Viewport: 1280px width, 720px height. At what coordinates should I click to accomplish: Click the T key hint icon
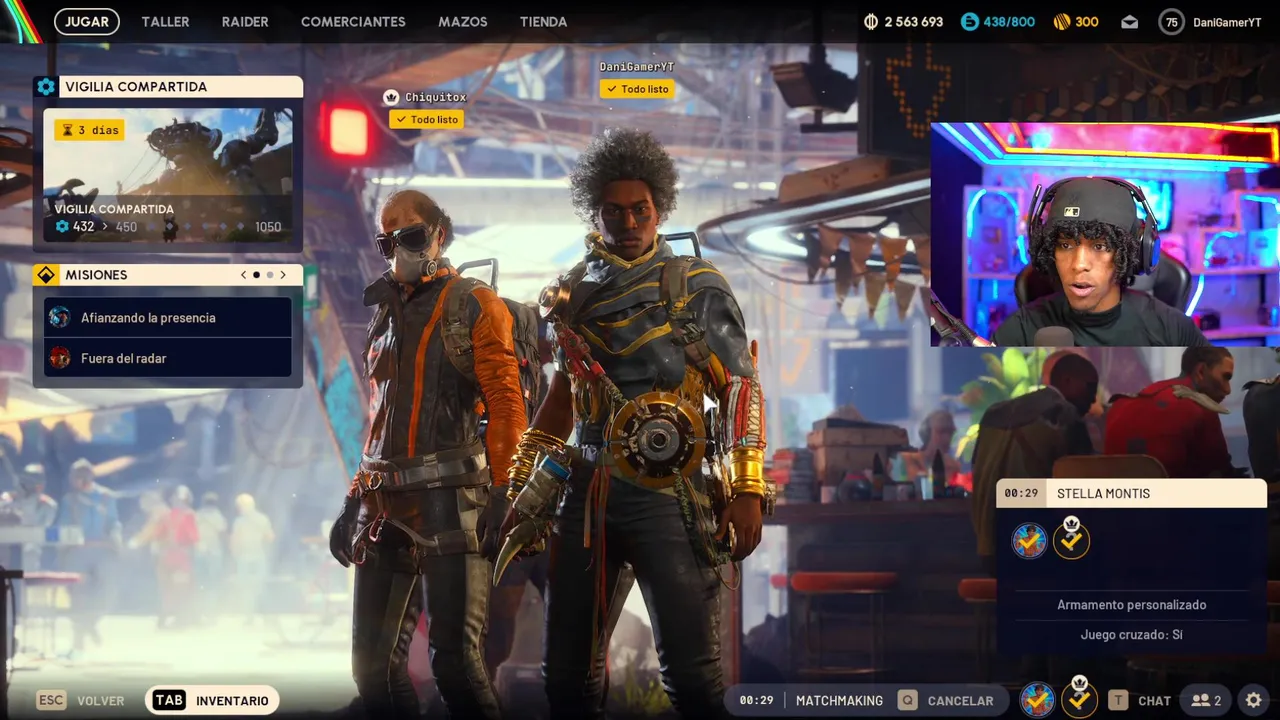[x=1118, y=701]
